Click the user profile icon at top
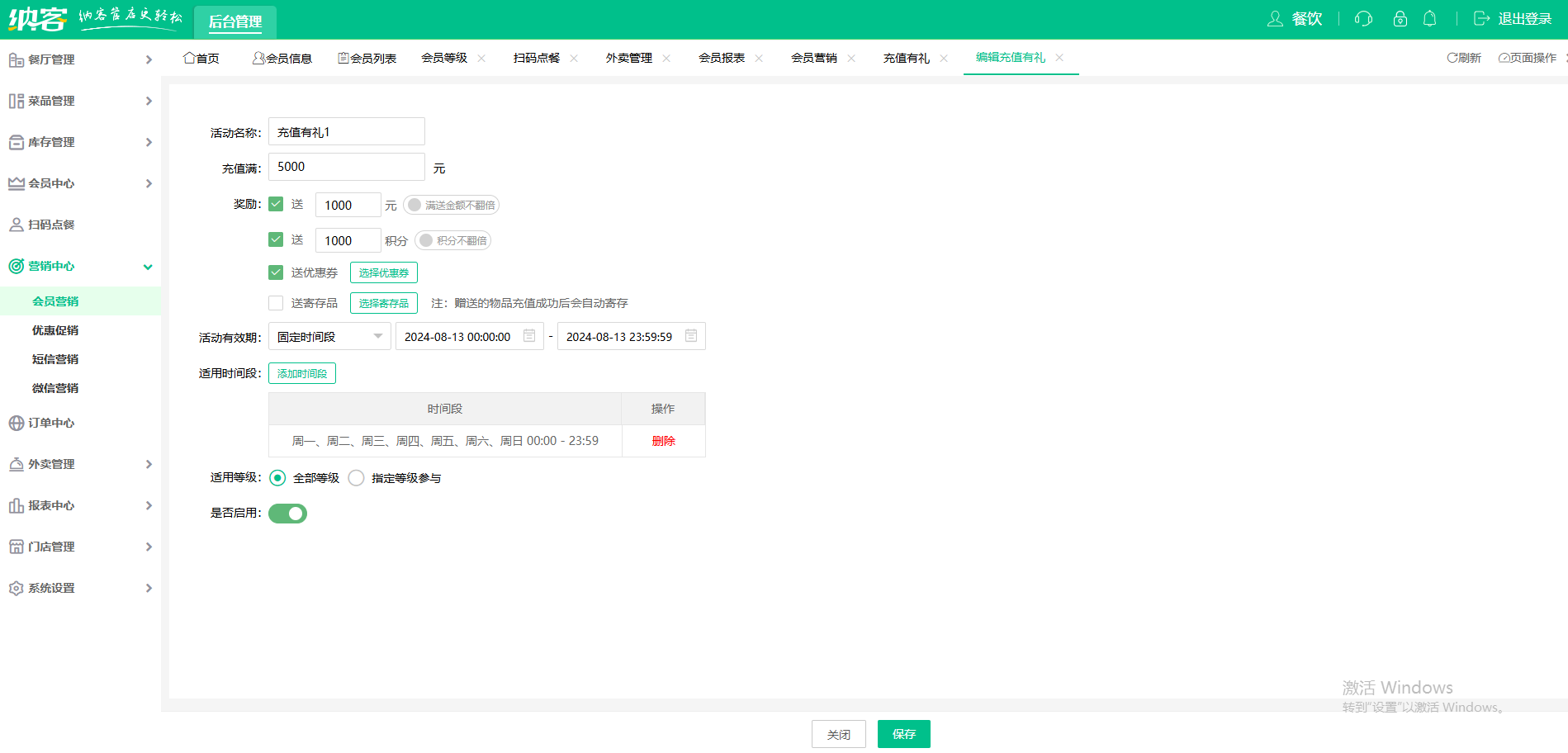 1276,19
